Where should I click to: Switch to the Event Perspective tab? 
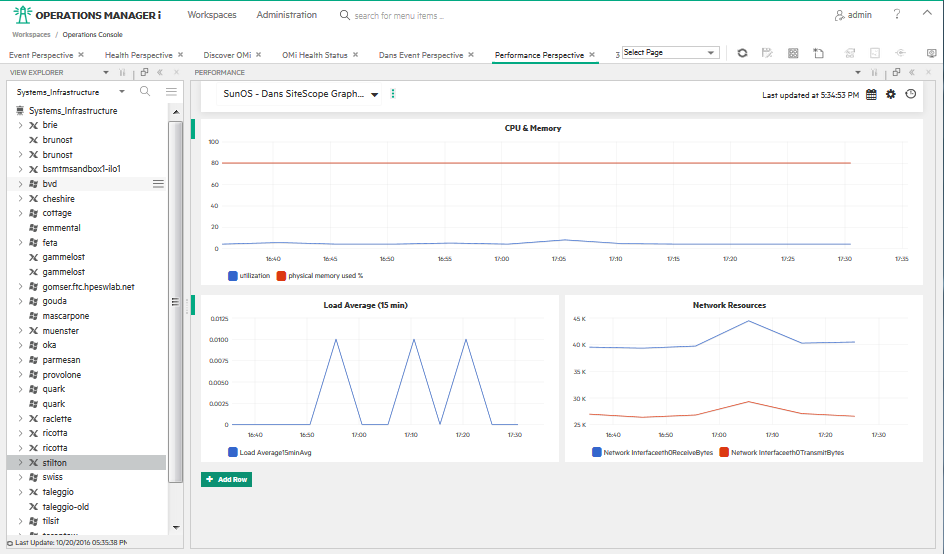41,55
